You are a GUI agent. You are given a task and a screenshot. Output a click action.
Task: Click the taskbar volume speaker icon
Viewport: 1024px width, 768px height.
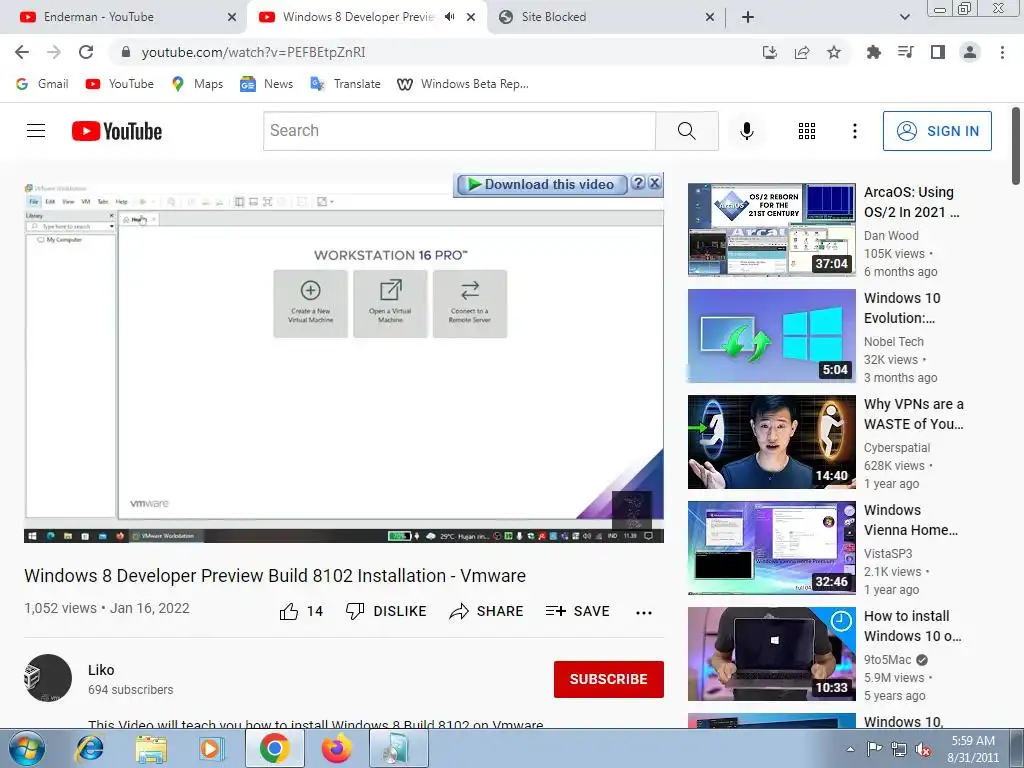(923, 750)
